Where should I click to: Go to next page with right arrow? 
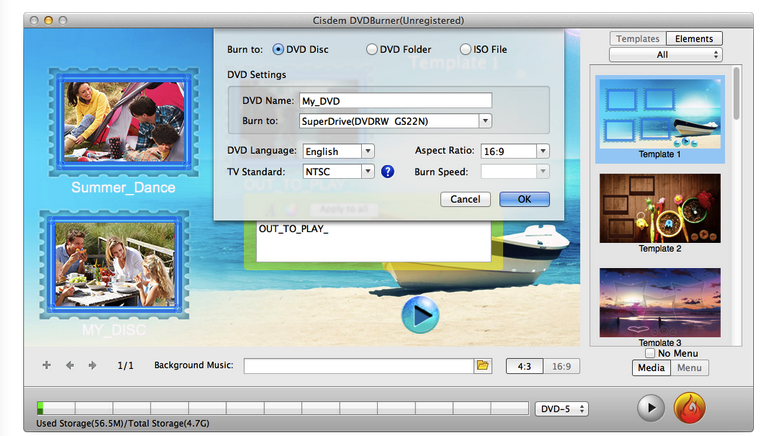pos(92,366)
